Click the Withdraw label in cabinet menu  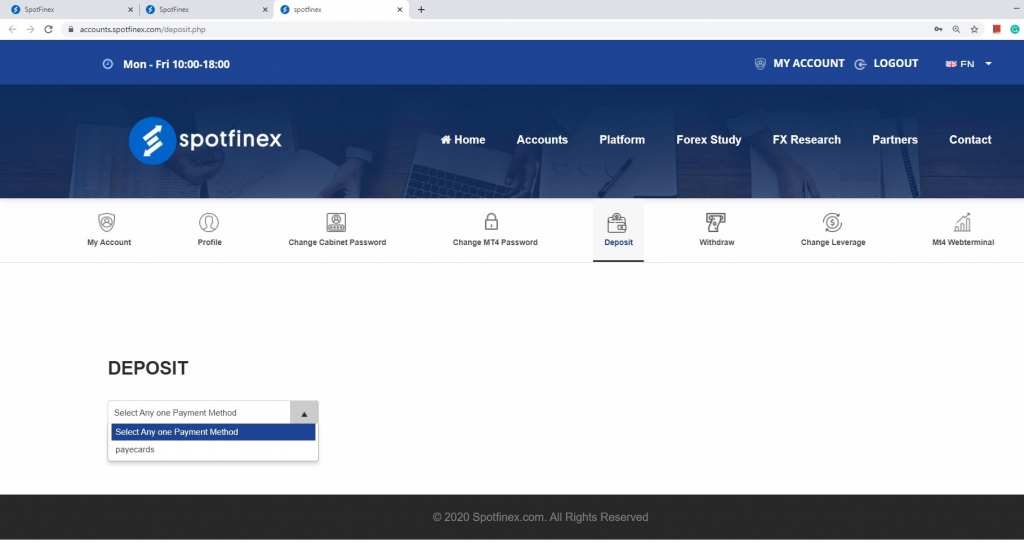click(x=716, y=242)
